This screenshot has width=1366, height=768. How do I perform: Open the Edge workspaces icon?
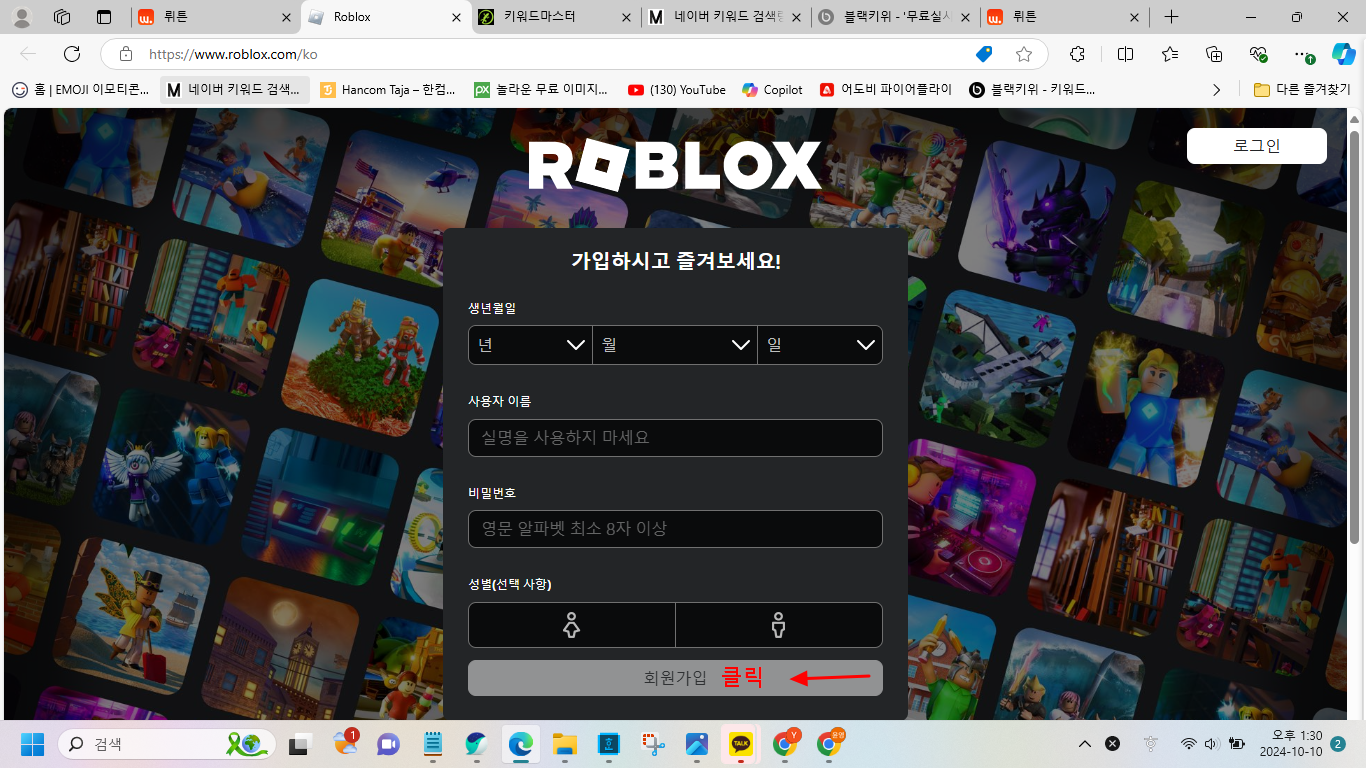point(62,17)
